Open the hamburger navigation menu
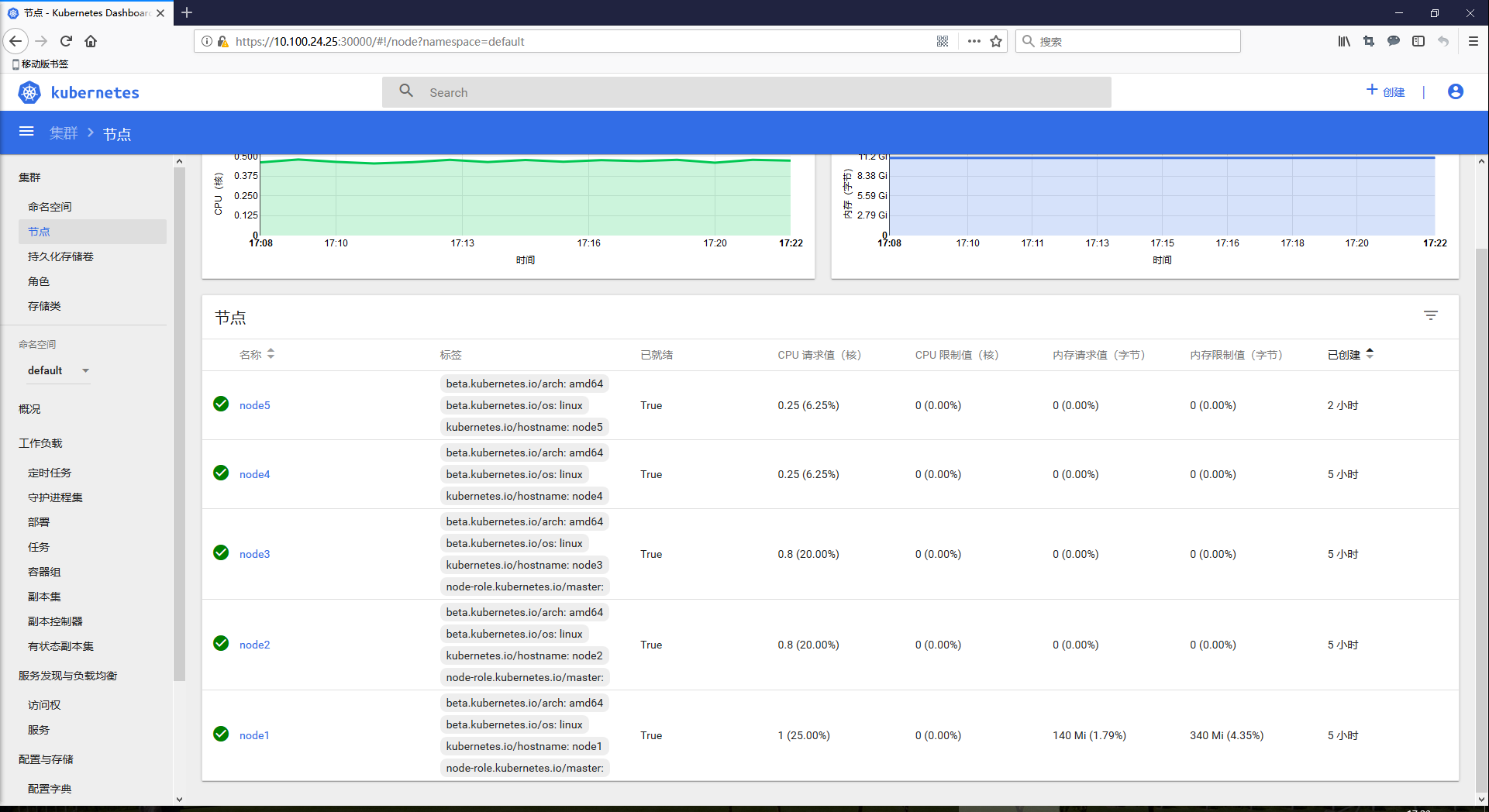Viewport: 1489px width, 812px height. point(26,132)
